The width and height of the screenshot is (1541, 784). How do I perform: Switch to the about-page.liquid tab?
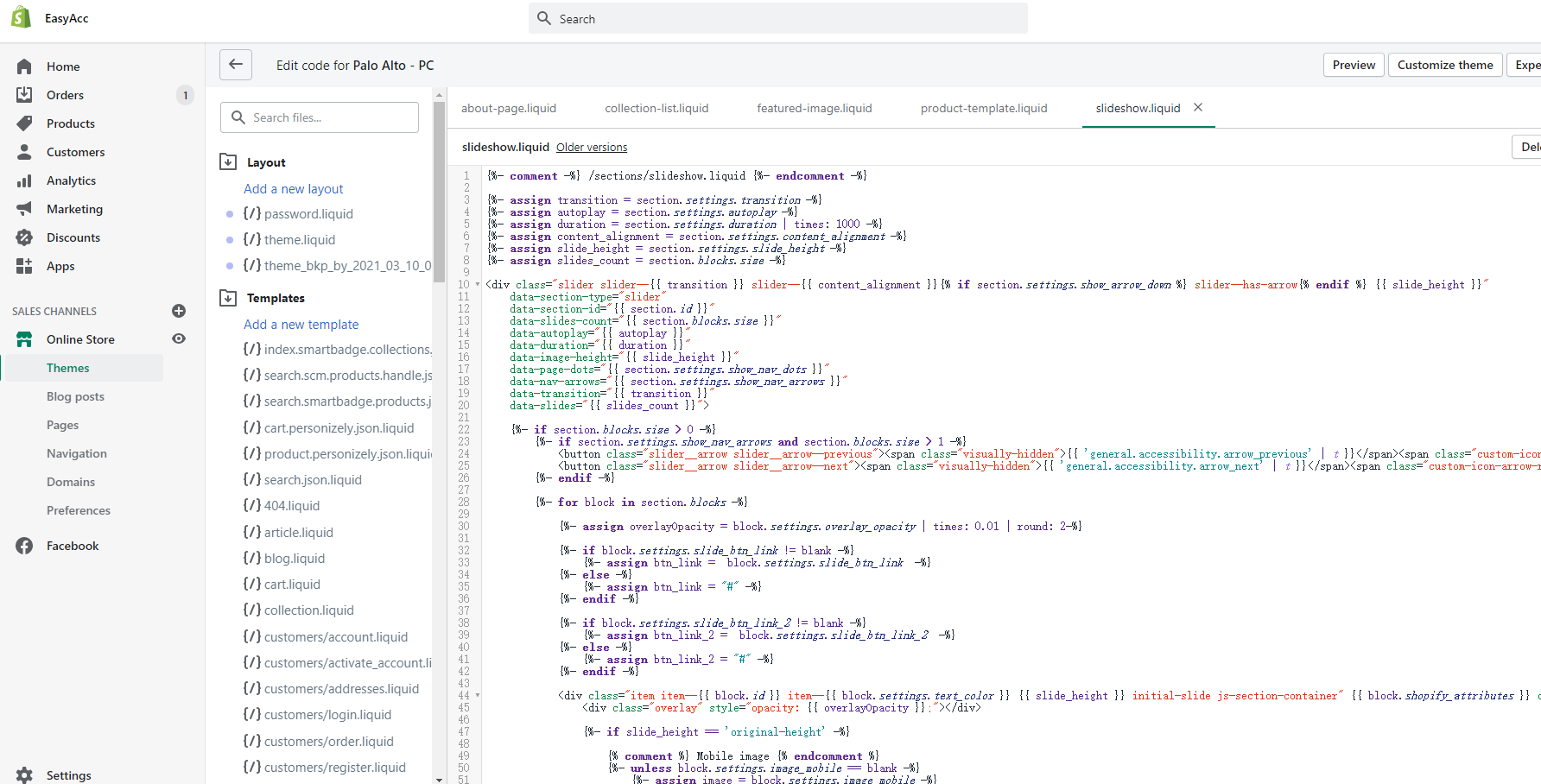[x=508, y=108]
